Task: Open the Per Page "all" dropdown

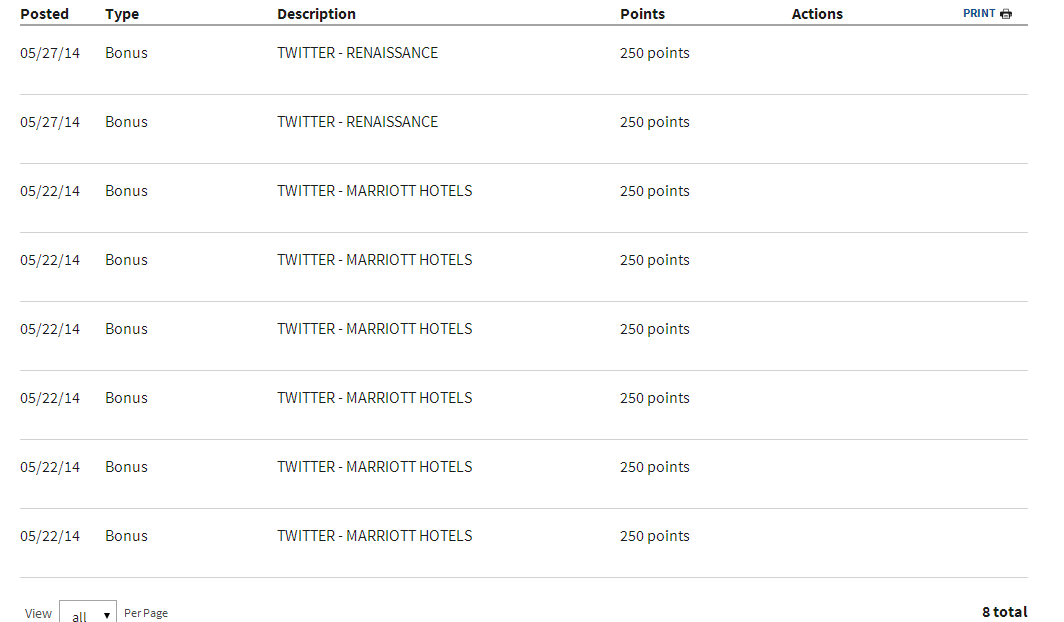Action: (87, 614)
